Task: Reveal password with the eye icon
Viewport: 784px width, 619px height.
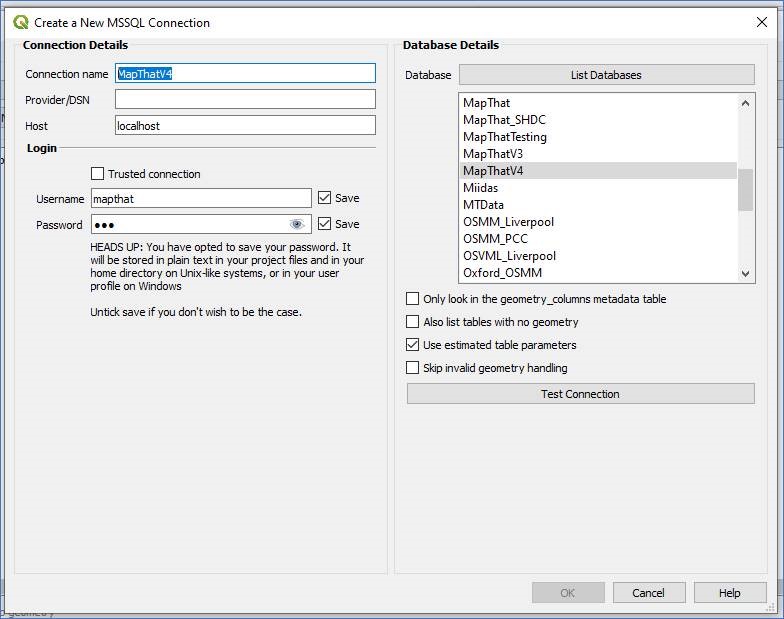Action: pyautogui.click(x=297, y=224)
